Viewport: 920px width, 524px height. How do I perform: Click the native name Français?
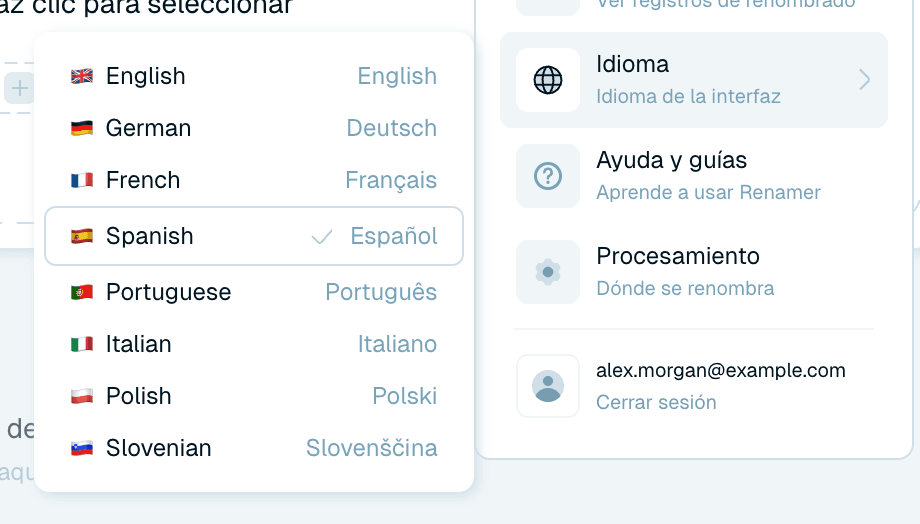pyautogui.click(x=391, y=180)
